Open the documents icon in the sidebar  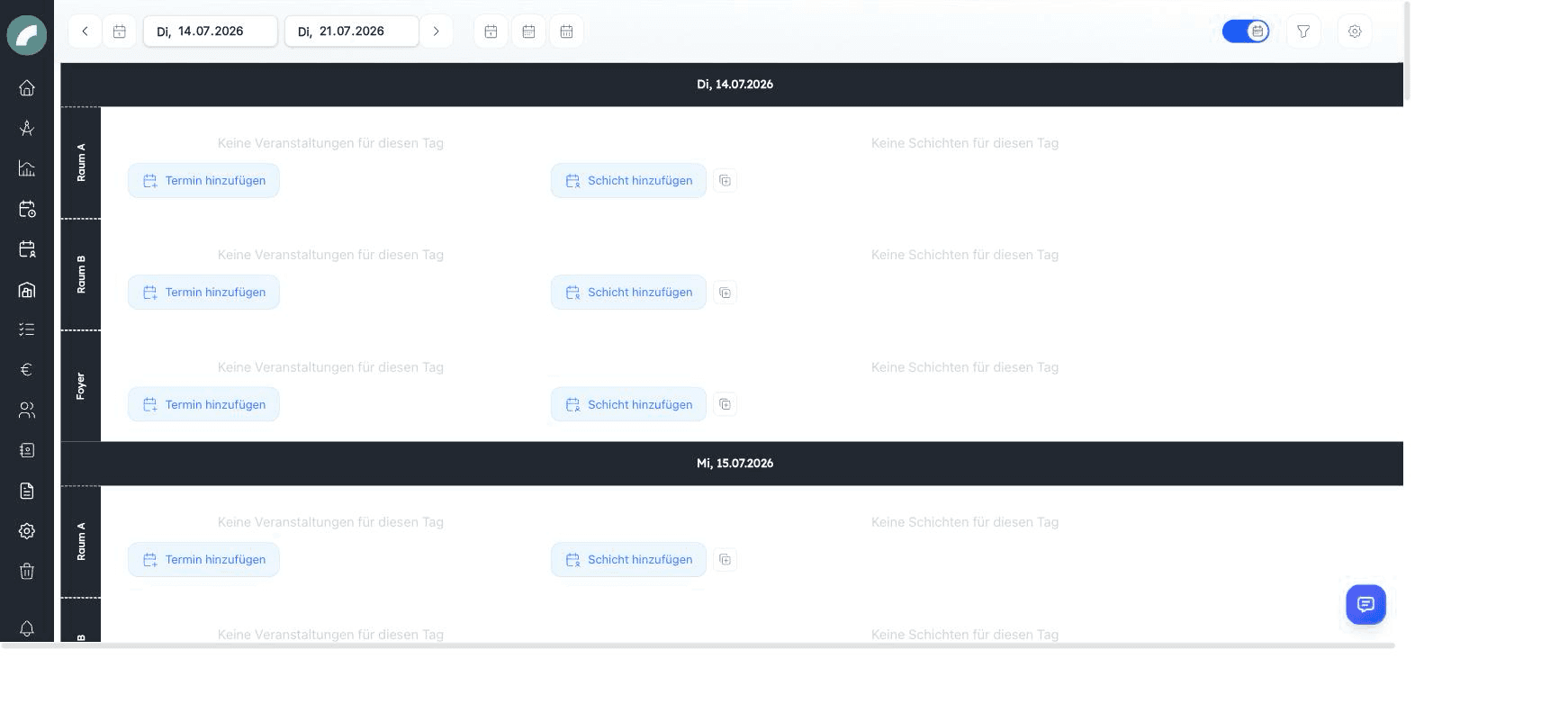coord(27,491)
